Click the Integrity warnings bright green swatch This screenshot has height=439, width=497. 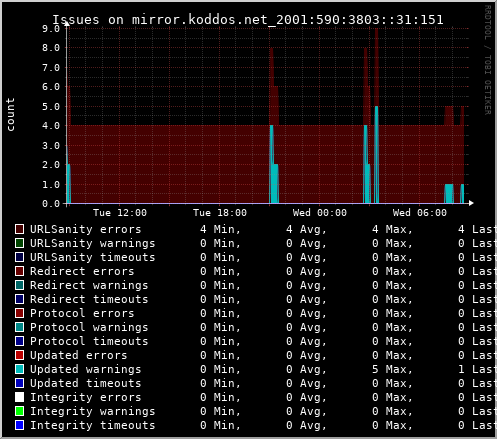pyautogui.click(x=19, y=411)
